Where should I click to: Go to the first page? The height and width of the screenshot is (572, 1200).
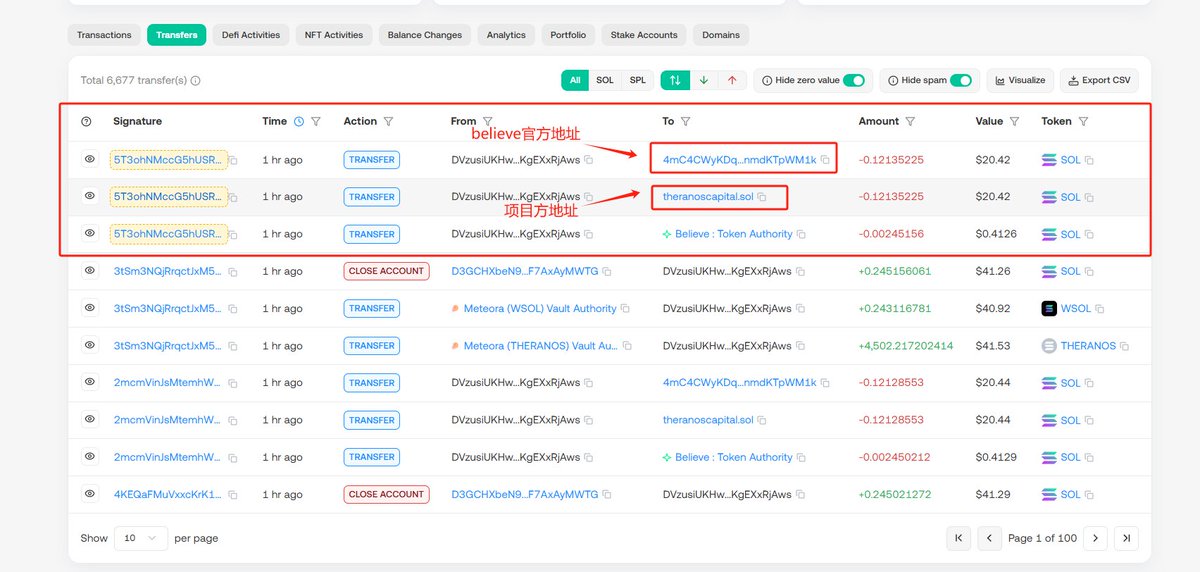(x=958, y=538)
